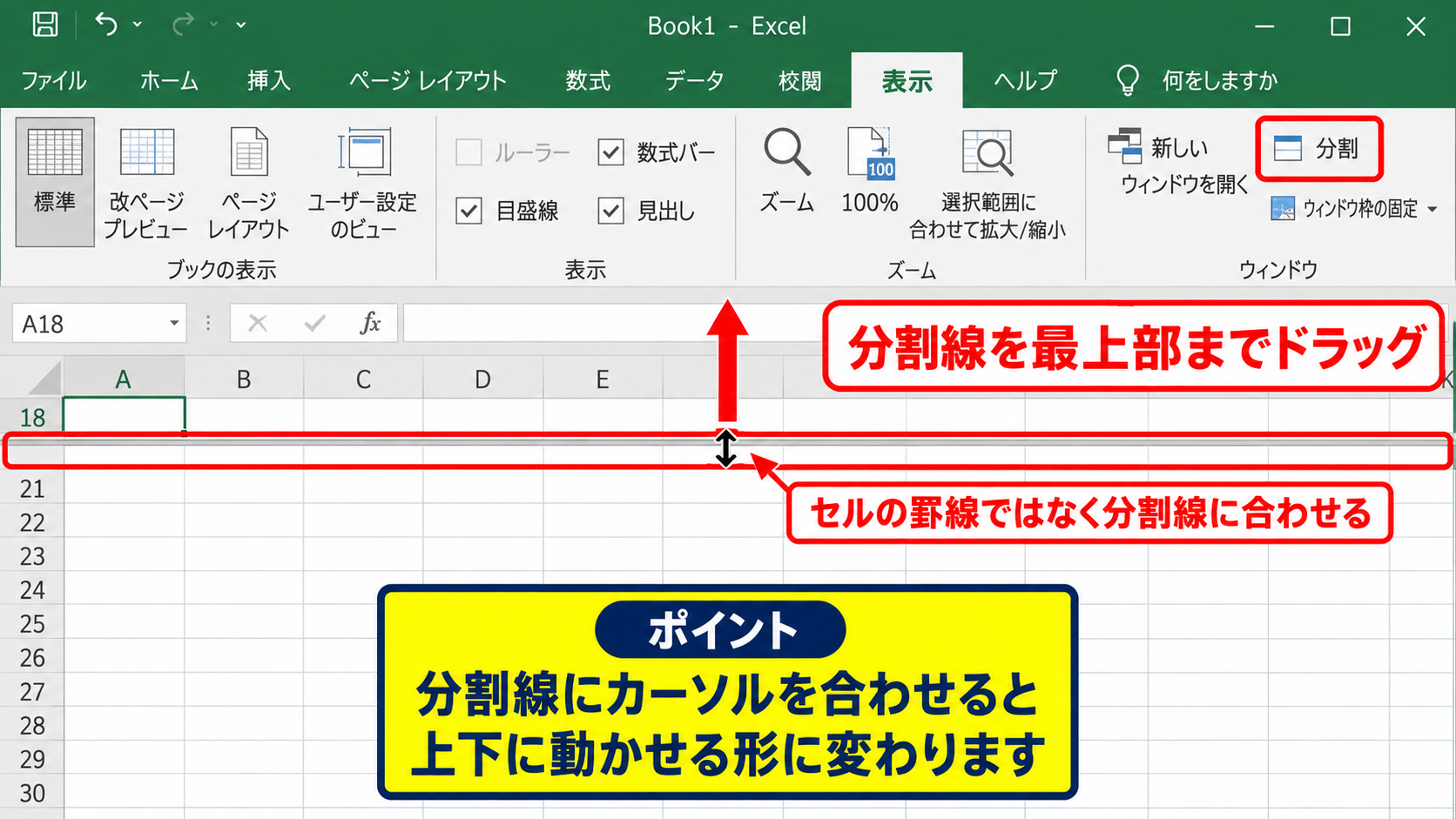Screen dimensions: 1456x819
Task: Switch to the ホーム tab
Action: tap(169, 81)
